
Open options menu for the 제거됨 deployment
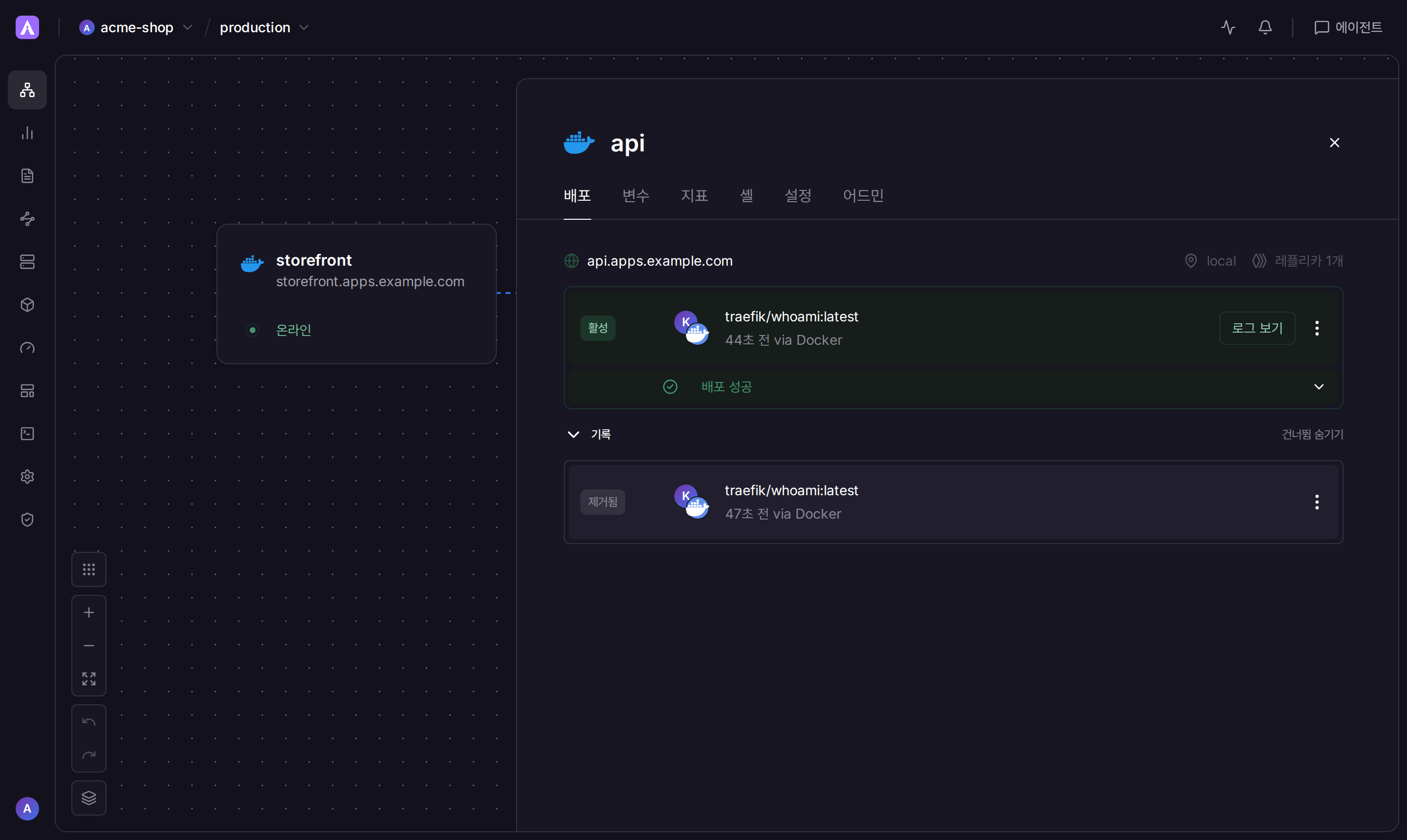1317,502
